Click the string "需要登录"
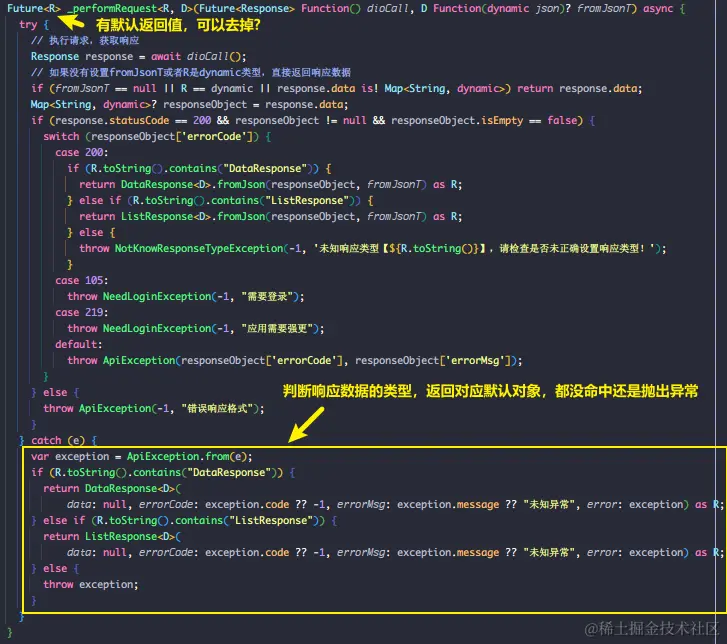727x644 pixels. tap(267, 296)
